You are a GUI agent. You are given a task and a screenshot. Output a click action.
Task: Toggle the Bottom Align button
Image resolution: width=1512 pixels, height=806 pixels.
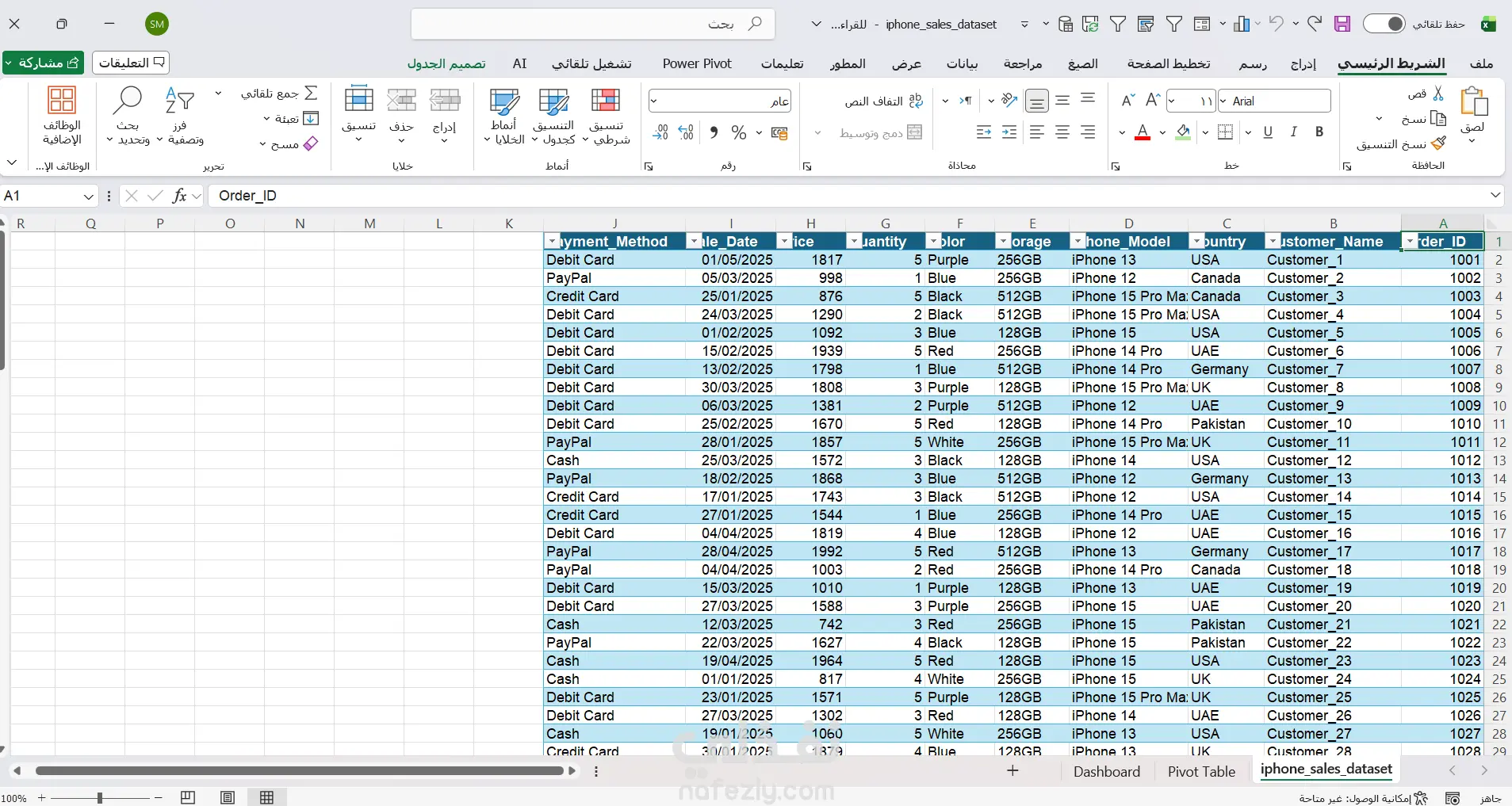1036,101
